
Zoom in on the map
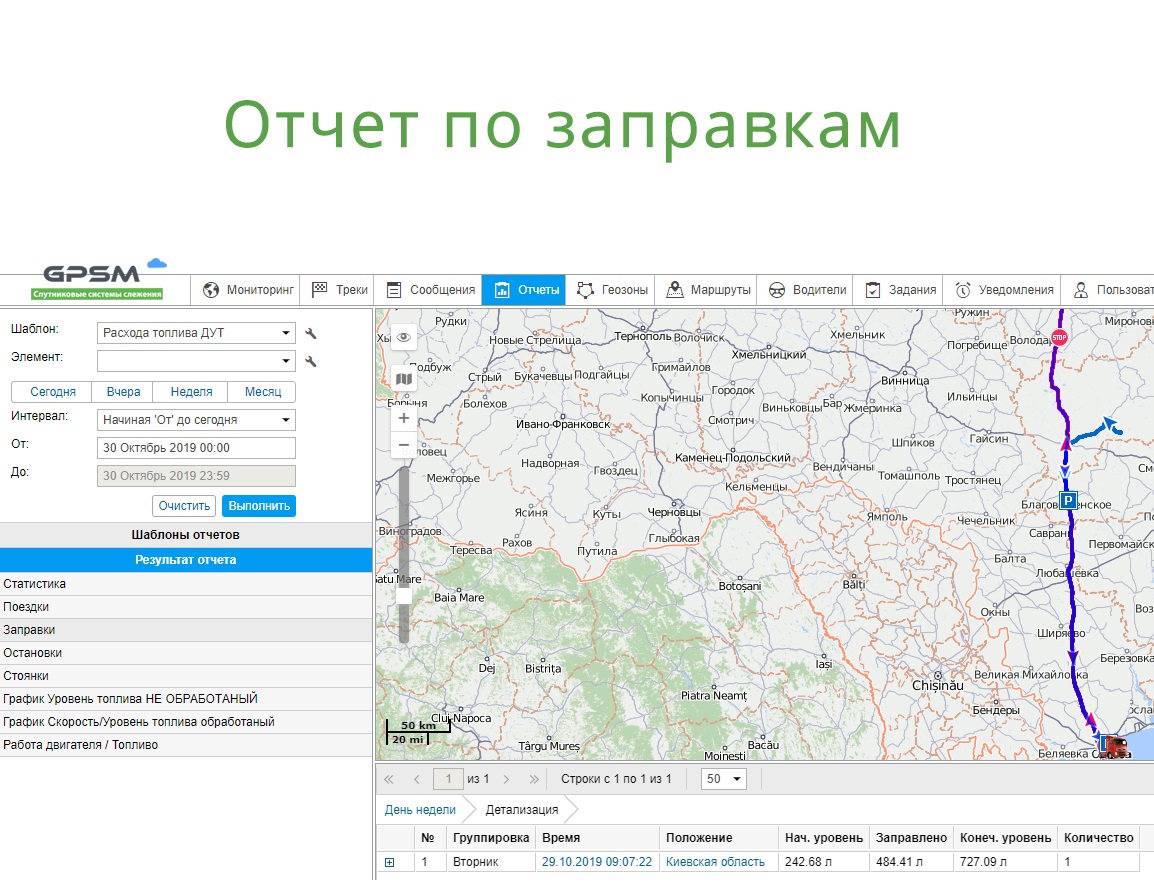pos(404,418)
